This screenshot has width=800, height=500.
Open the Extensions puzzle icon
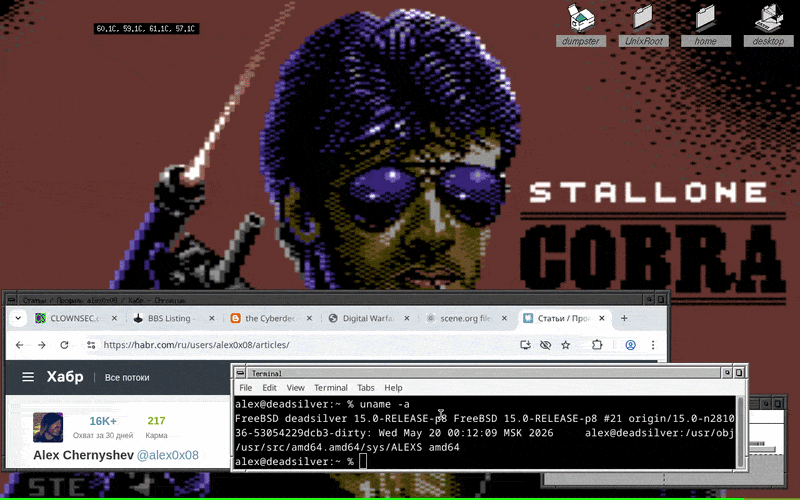pos(597,345)
